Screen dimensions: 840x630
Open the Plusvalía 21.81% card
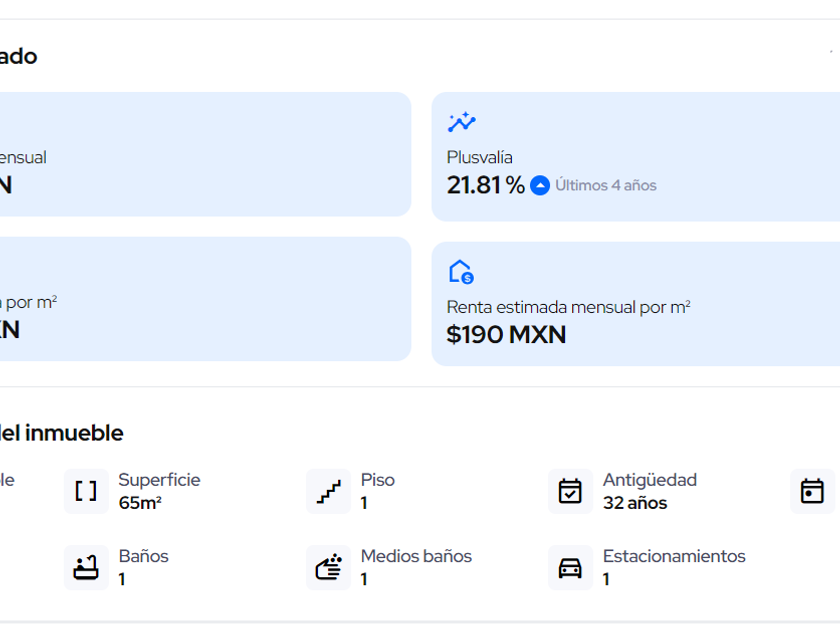[636, 157]
